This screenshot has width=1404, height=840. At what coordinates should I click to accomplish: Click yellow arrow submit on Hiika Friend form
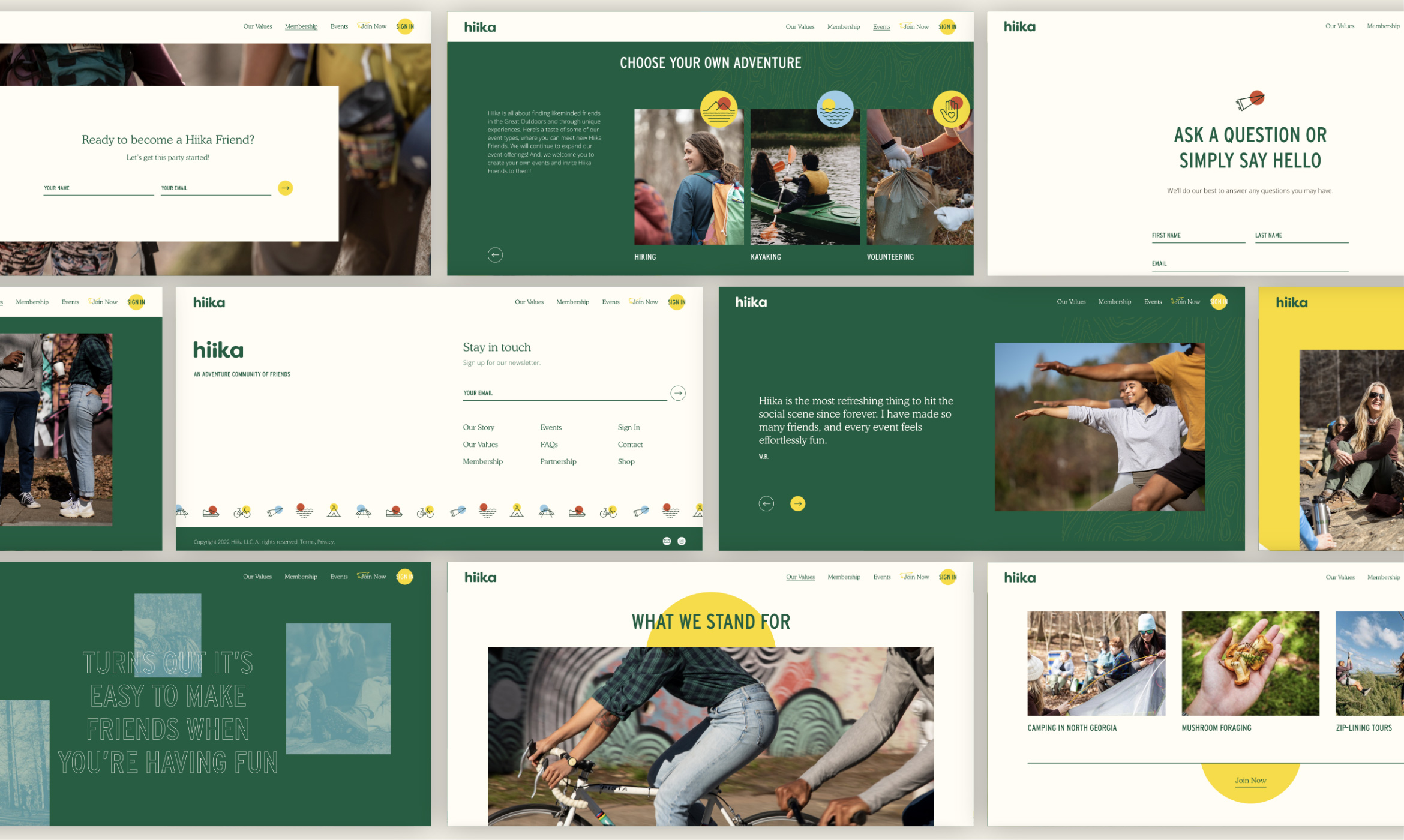[286, 188]
